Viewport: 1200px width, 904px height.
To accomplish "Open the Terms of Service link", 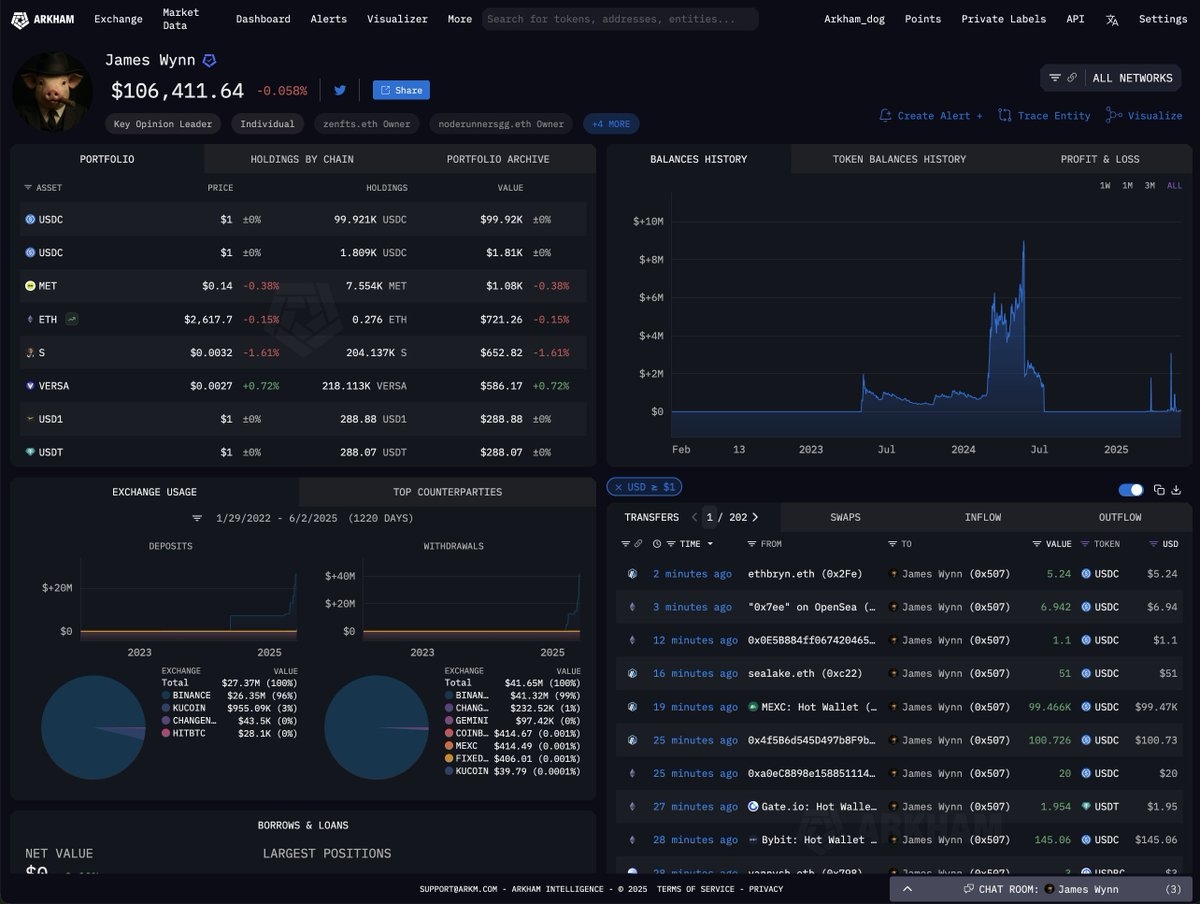I will coord(696,889).
